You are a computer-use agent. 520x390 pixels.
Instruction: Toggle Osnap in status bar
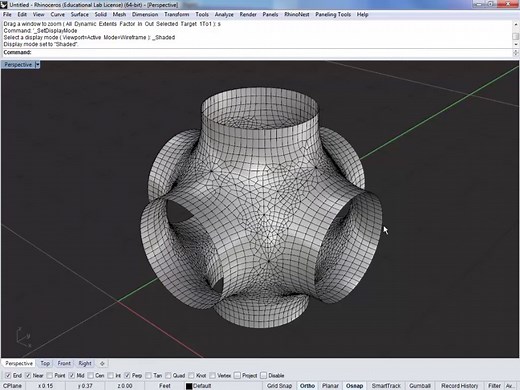tap(354, 386)
